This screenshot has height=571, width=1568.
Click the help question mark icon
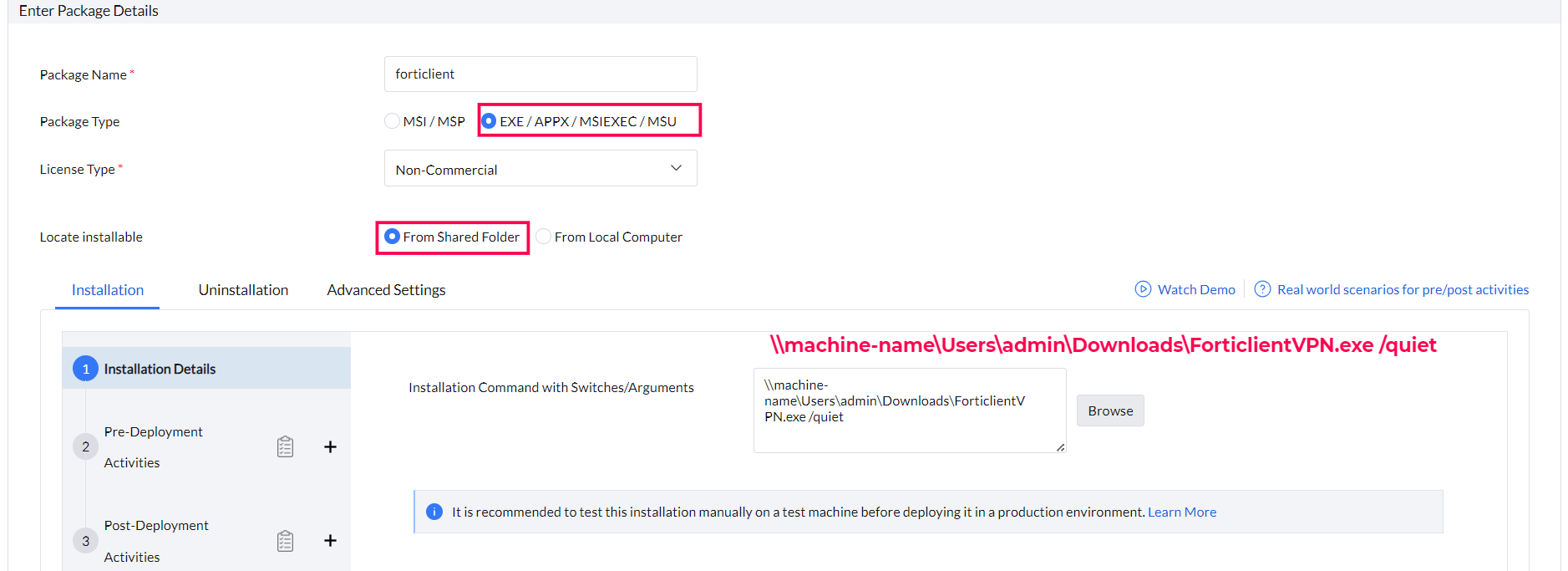pyautogui.click(x=1262, y=289)
